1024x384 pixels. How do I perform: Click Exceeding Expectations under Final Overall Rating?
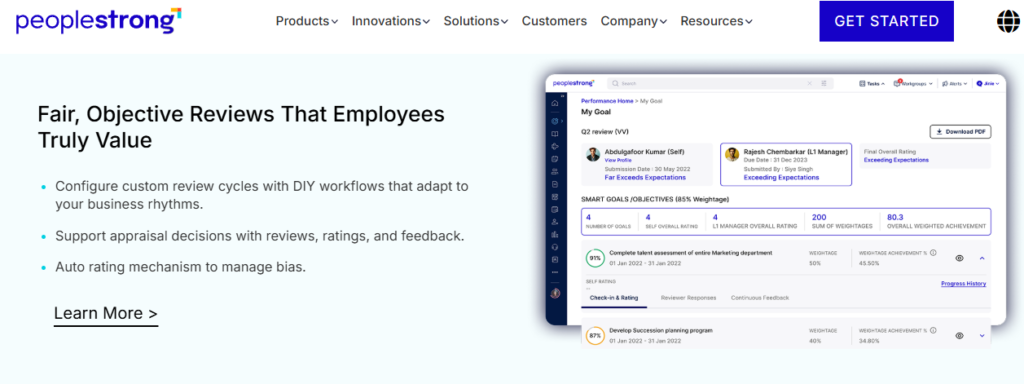click(x=896, y=160)
